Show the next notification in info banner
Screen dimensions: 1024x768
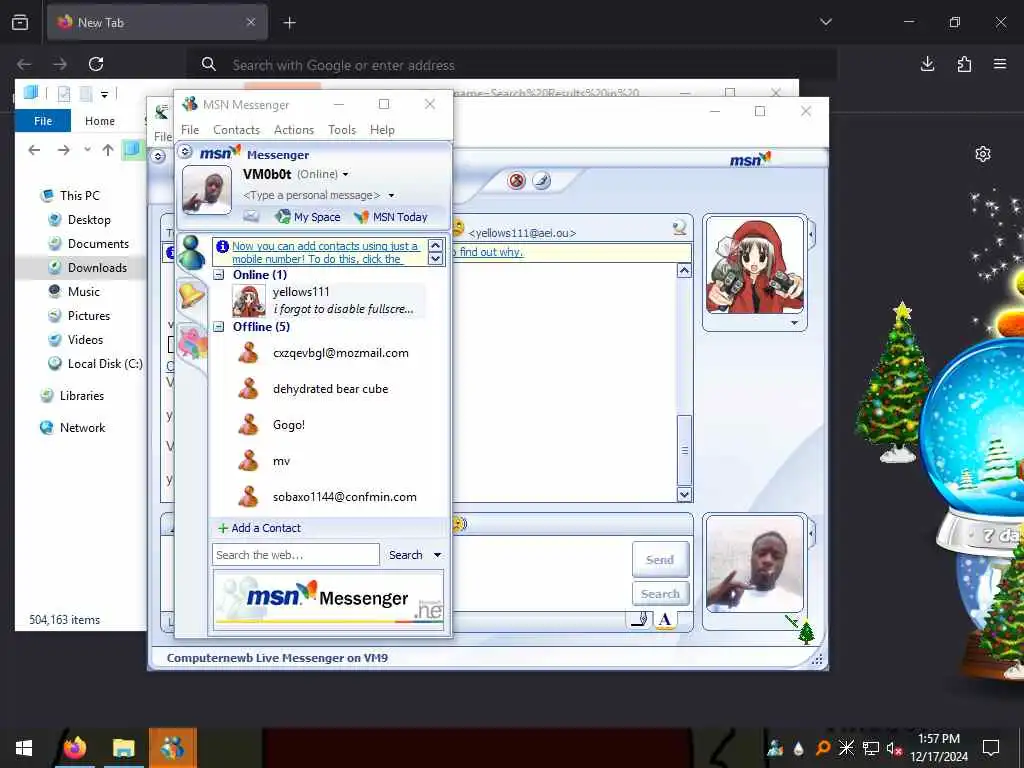click(x=436, y=259)
